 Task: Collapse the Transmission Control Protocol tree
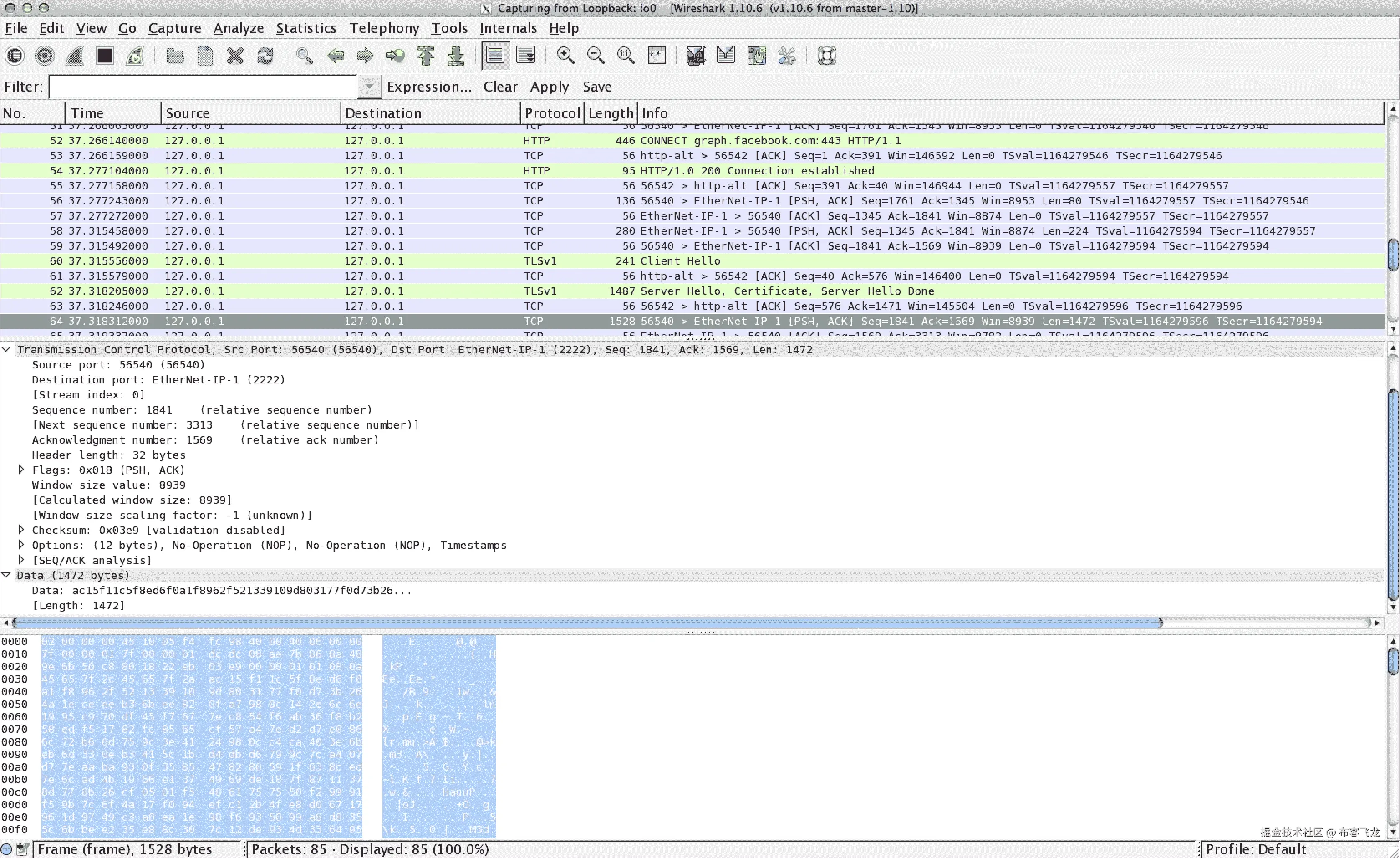[6, 349]
